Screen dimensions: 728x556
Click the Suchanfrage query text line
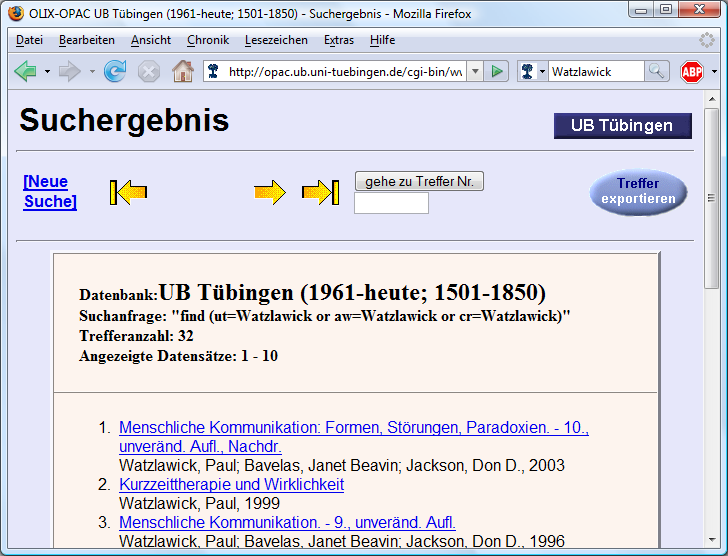(325, 316)
